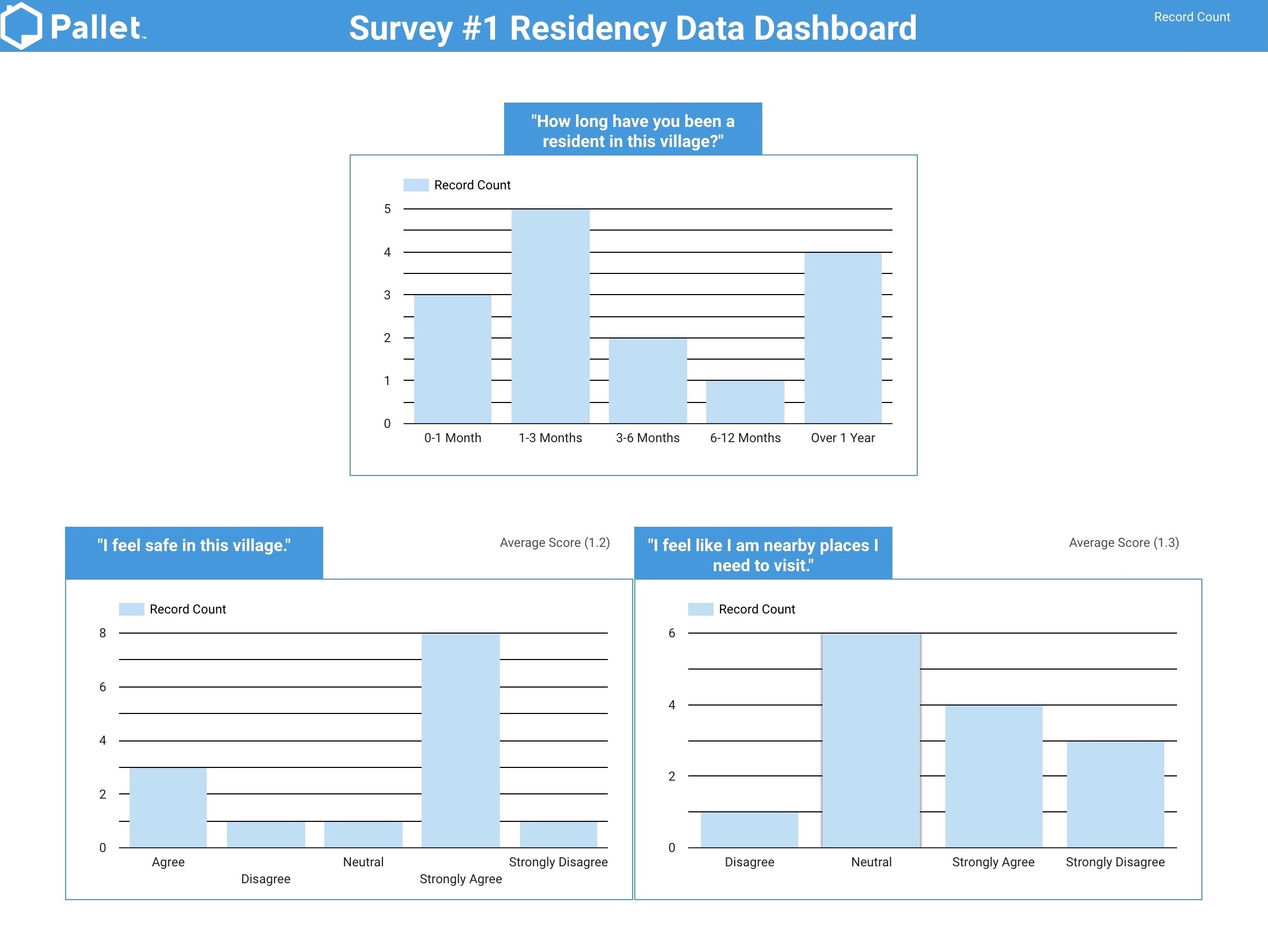Select the 6-12 Months bar

(745, 402)
